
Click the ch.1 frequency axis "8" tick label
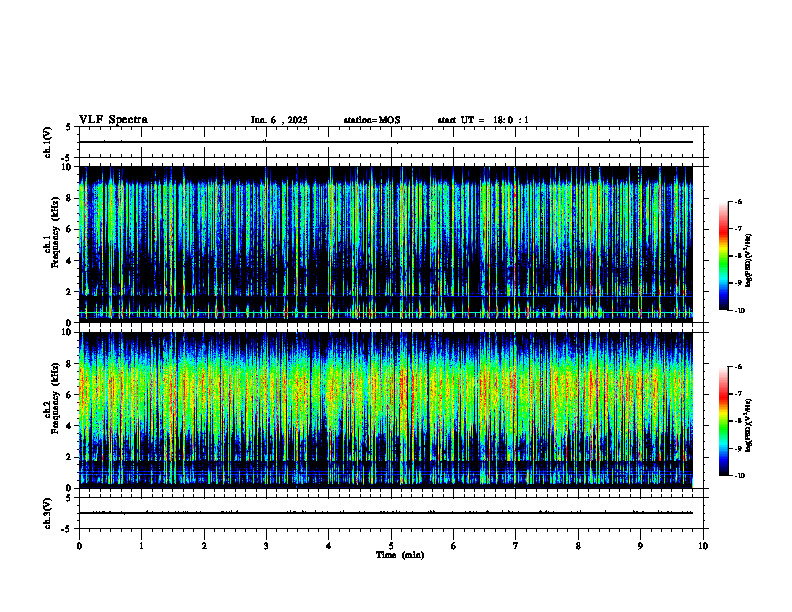coord(70,198)
